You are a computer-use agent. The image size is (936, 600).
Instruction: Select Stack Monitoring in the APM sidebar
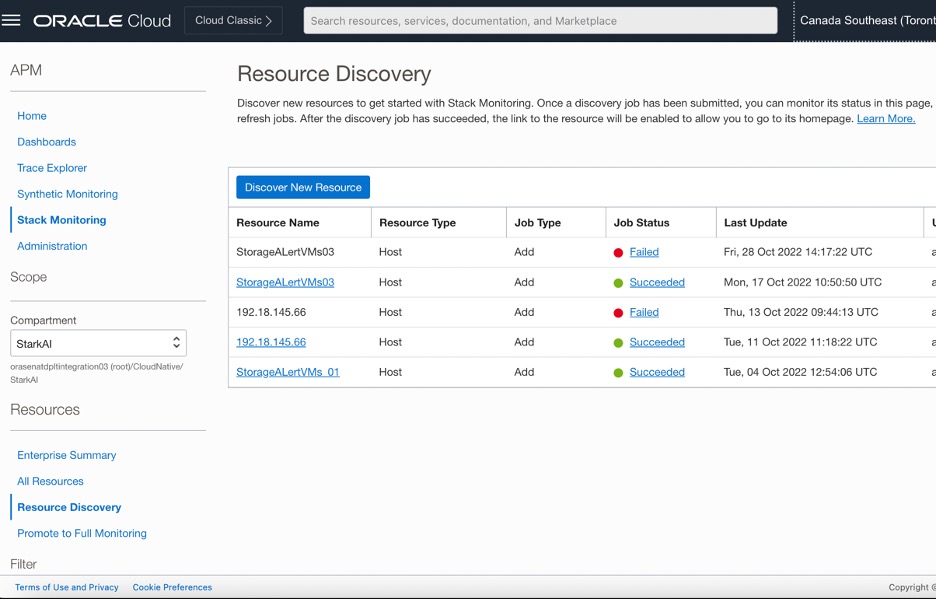click(x=60, y=219)
